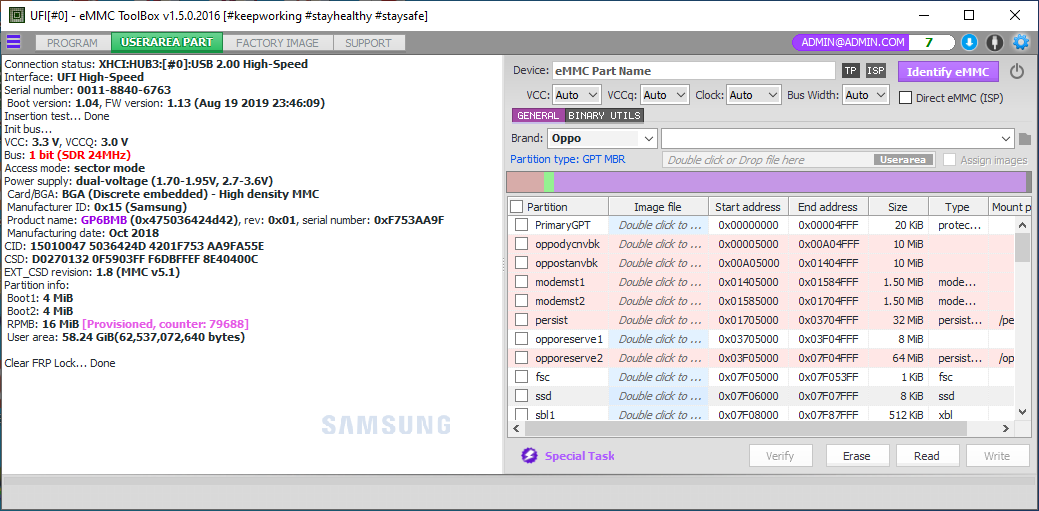The width and height of the screenshot is (1039, 511).
Task: Open VCC voltage dropdown
Action: (576, 95)
